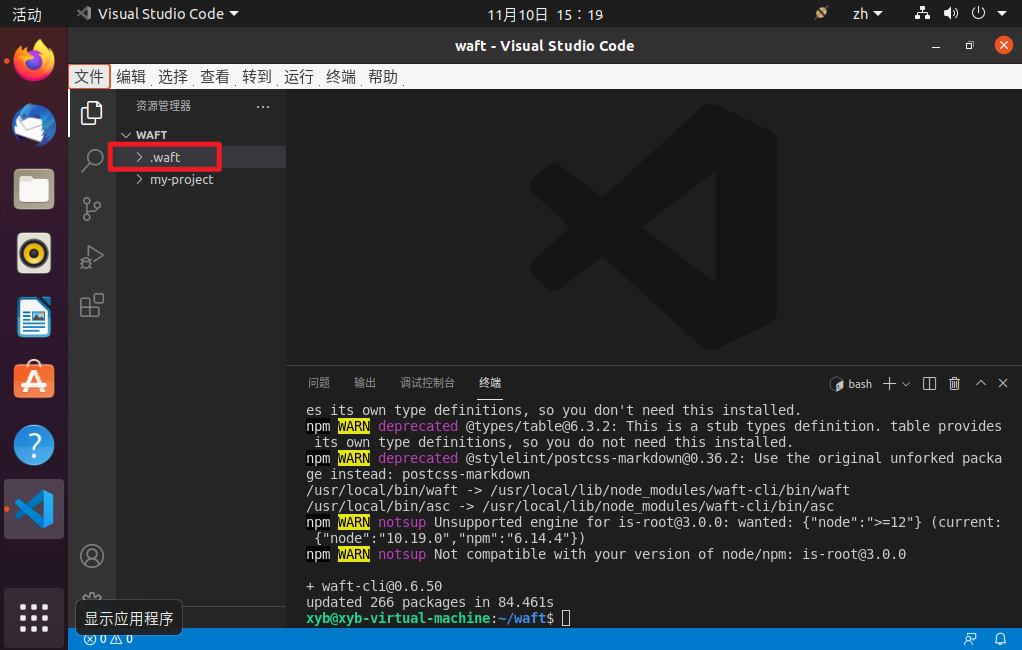
Task: Open Visual Studio Code app menu in top bar
Action: (157, 14)
